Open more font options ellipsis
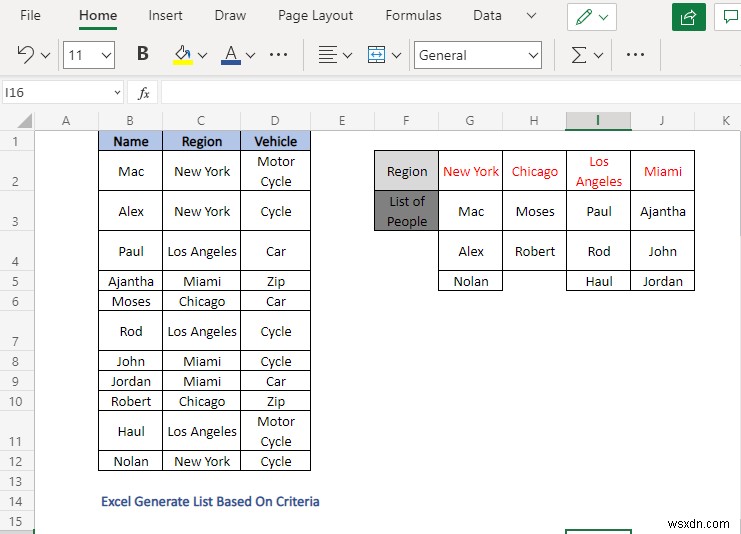This screenshot has width=741, height=534. click(x=278, y=55)
